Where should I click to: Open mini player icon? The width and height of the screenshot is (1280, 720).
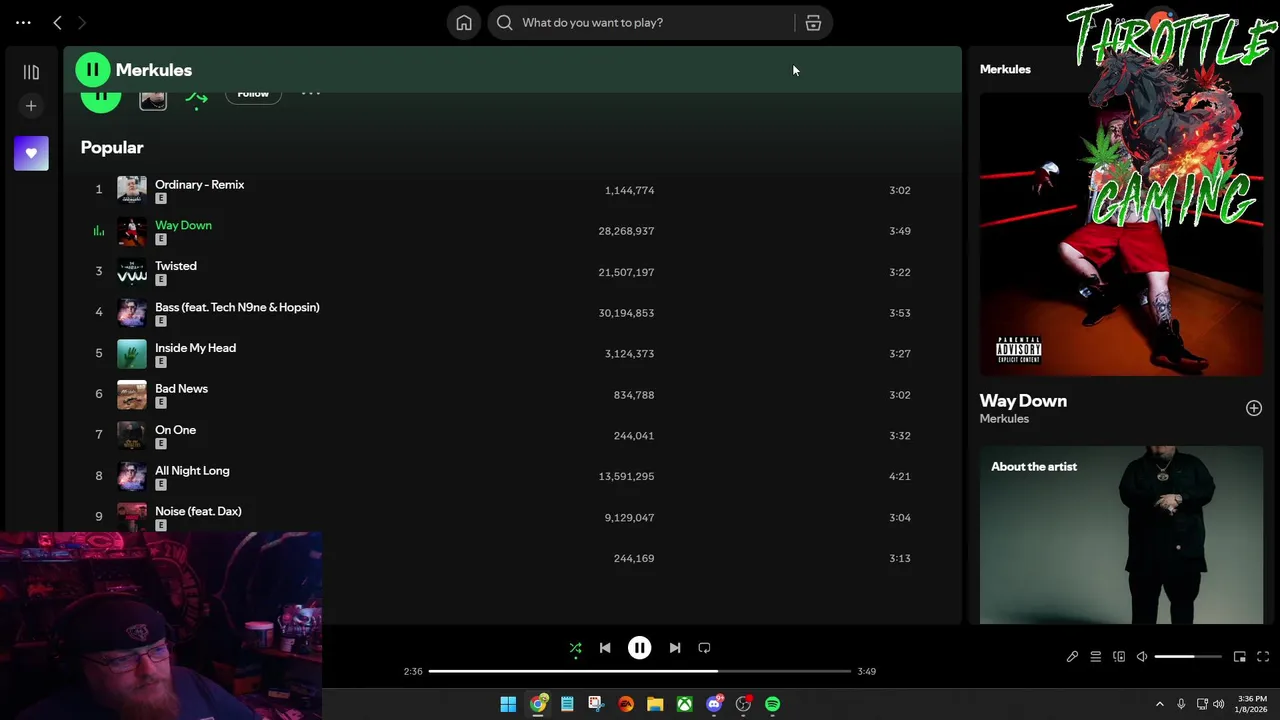1239,657
